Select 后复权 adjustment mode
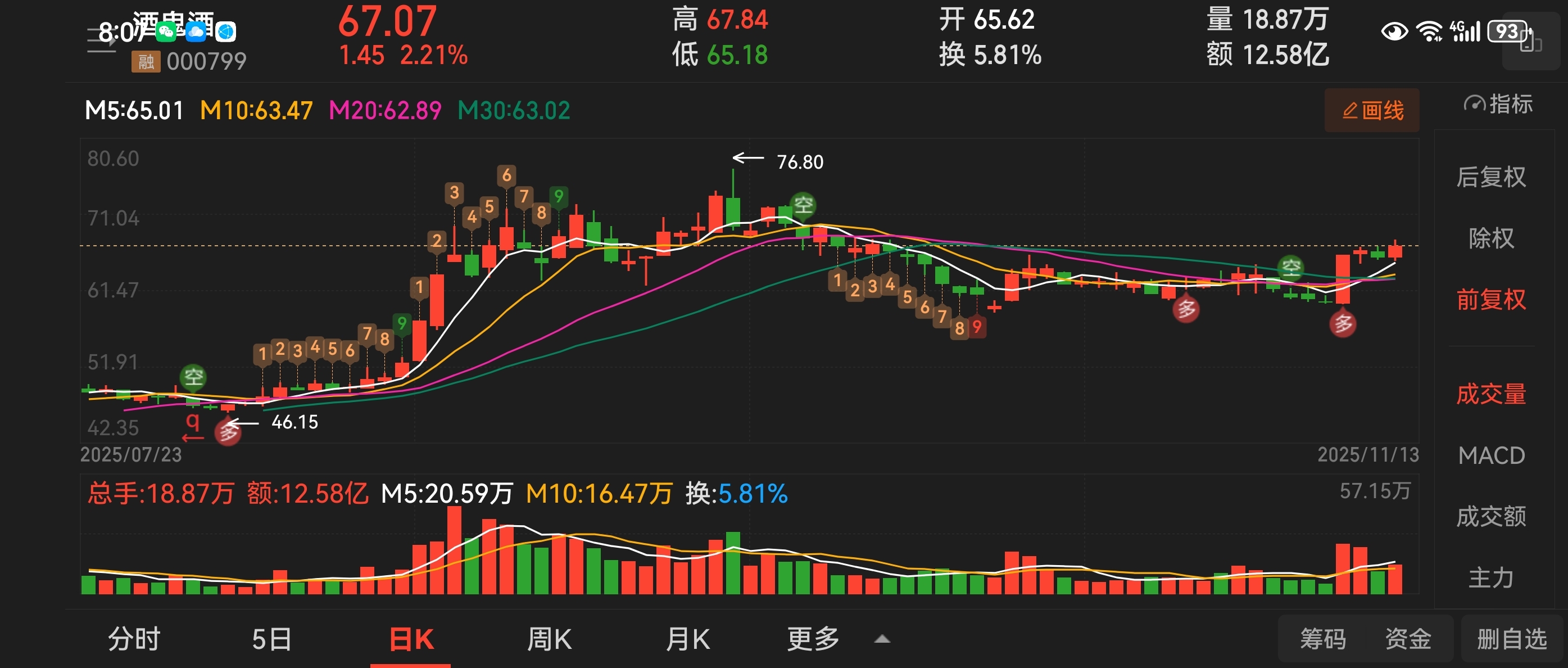This screenshot has width=1568, height=668. (1490, 177)
